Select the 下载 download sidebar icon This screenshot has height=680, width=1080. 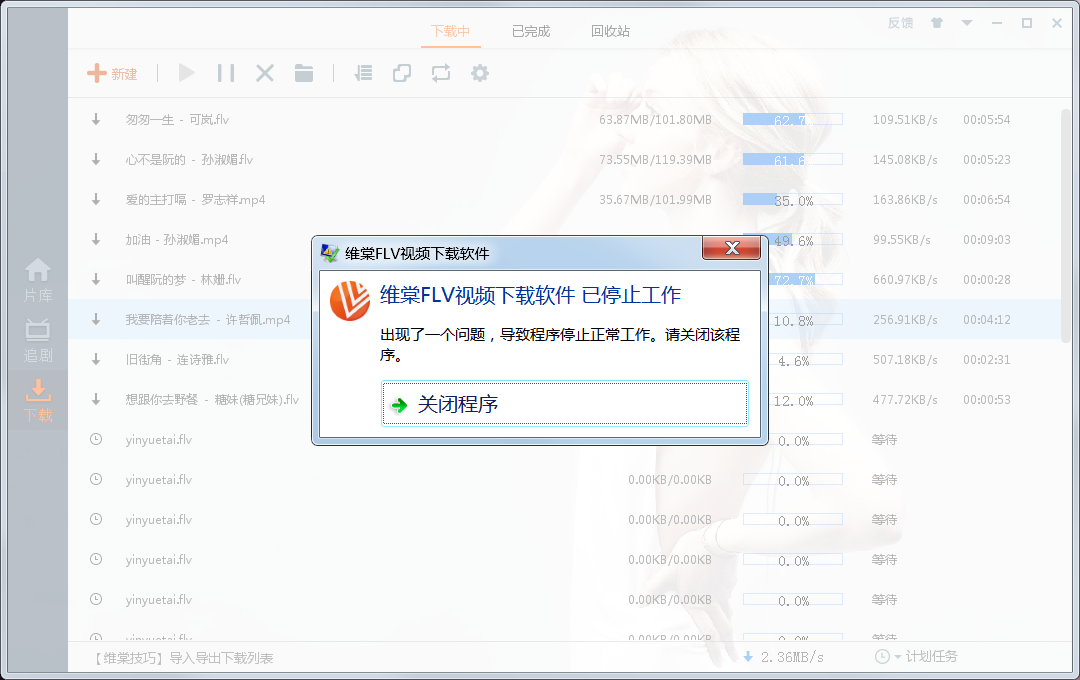[38, 400]
